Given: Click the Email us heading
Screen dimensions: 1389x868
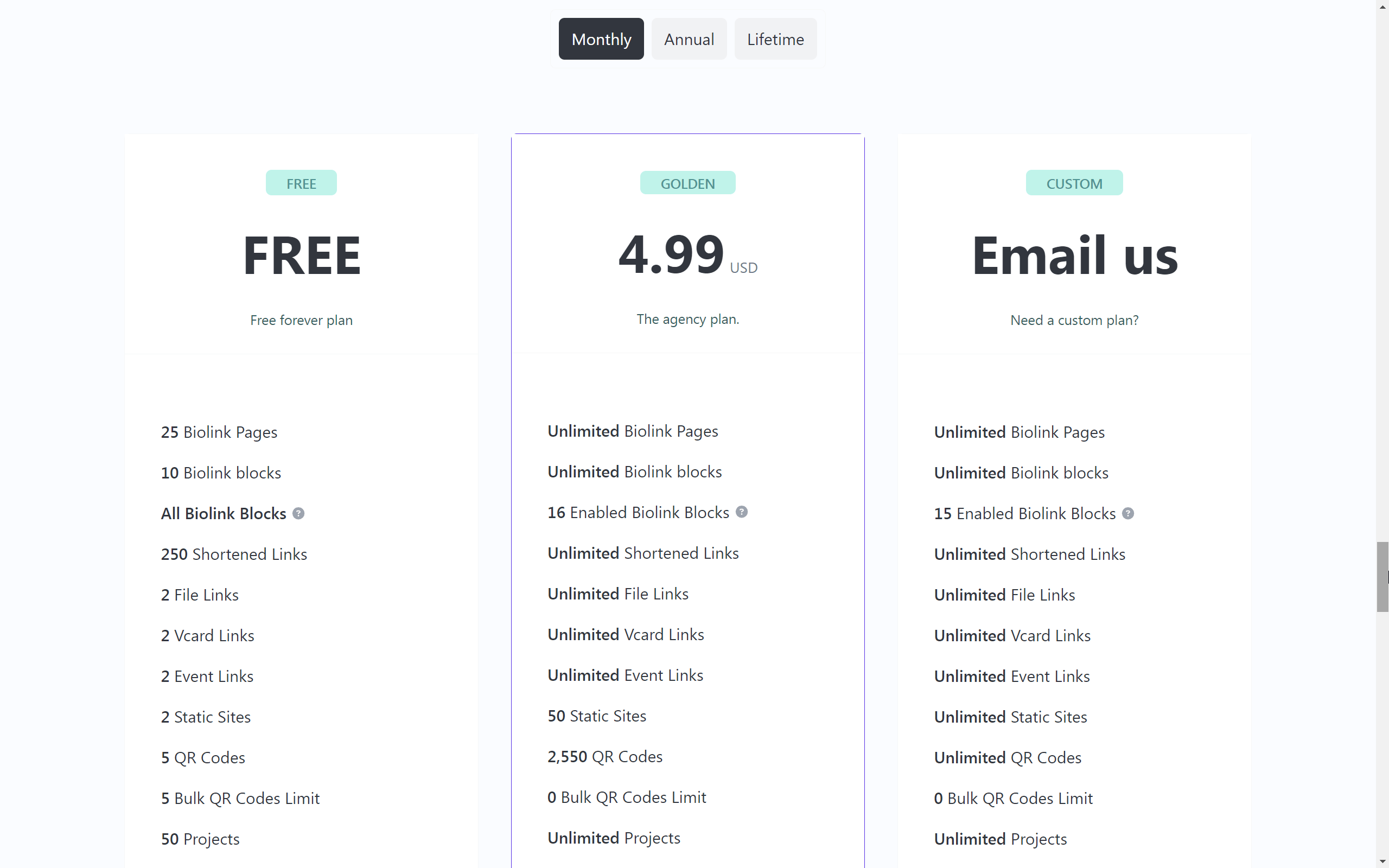Looking at the screenshot, I should [x=1074, y=256].
